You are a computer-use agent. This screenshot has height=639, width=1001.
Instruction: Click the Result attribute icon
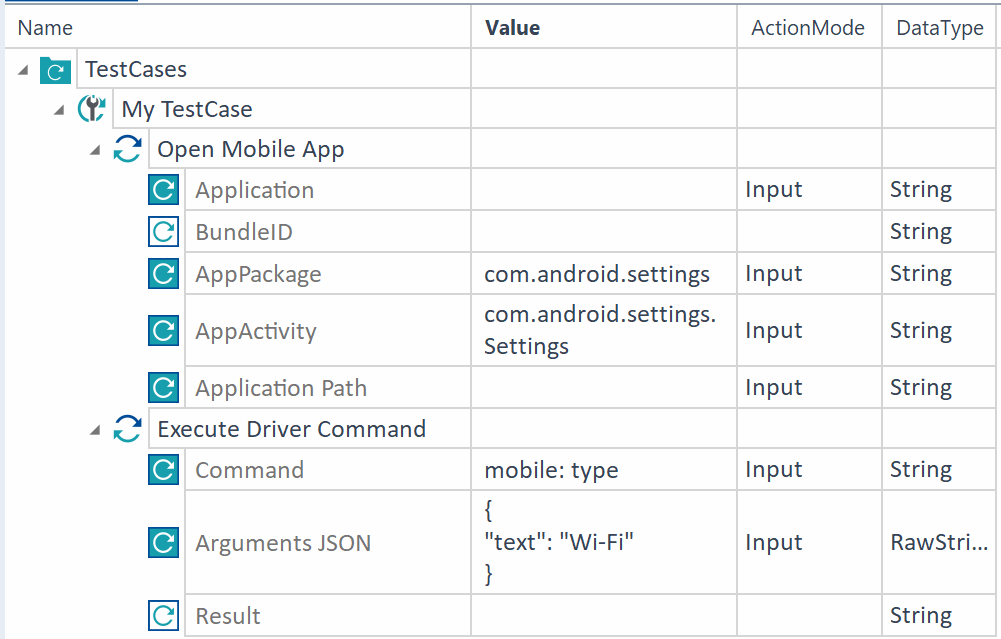coord(163,615)
